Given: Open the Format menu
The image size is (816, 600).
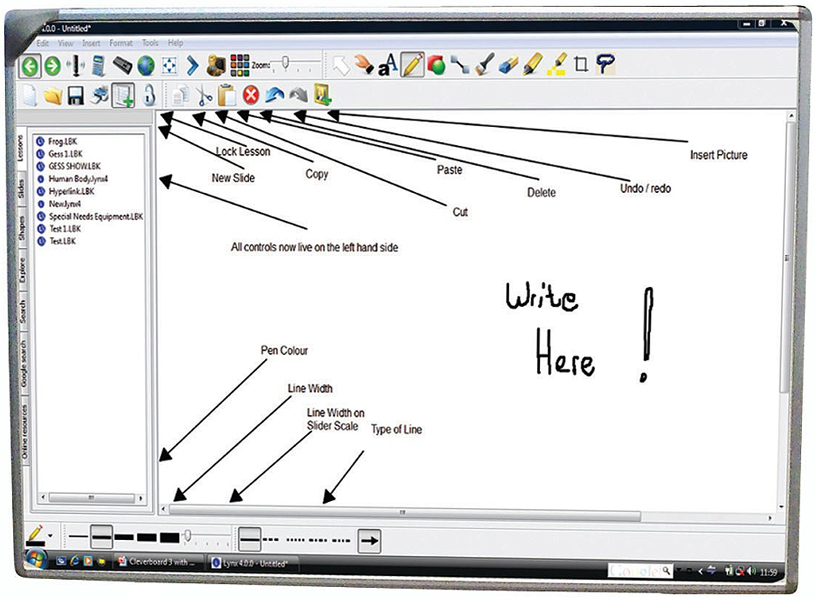Looking at the screenshot, I should pos(120,44).
